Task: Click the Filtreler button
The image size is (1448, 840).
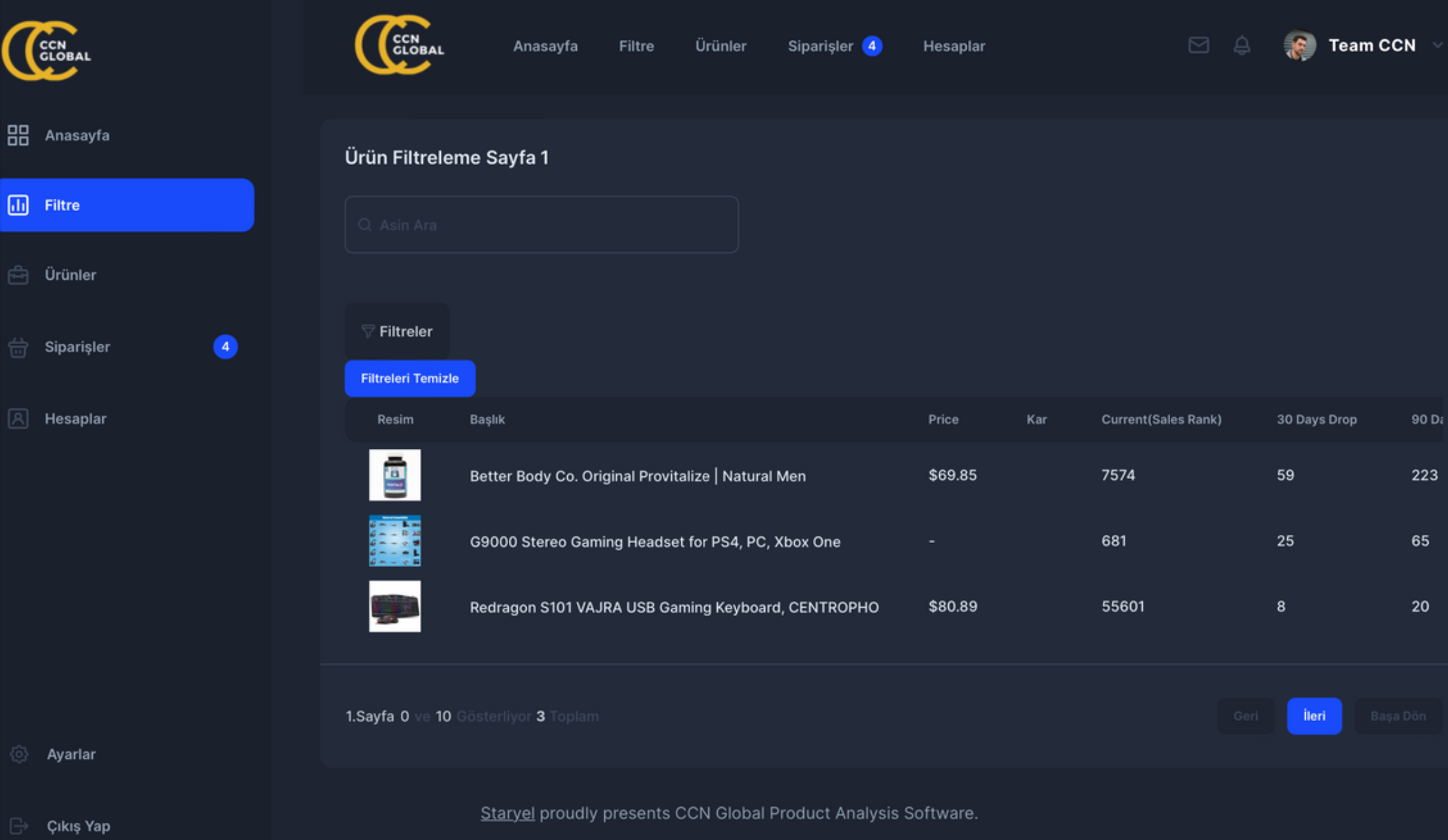Action: pyautogui.click(x=397, y=331)
